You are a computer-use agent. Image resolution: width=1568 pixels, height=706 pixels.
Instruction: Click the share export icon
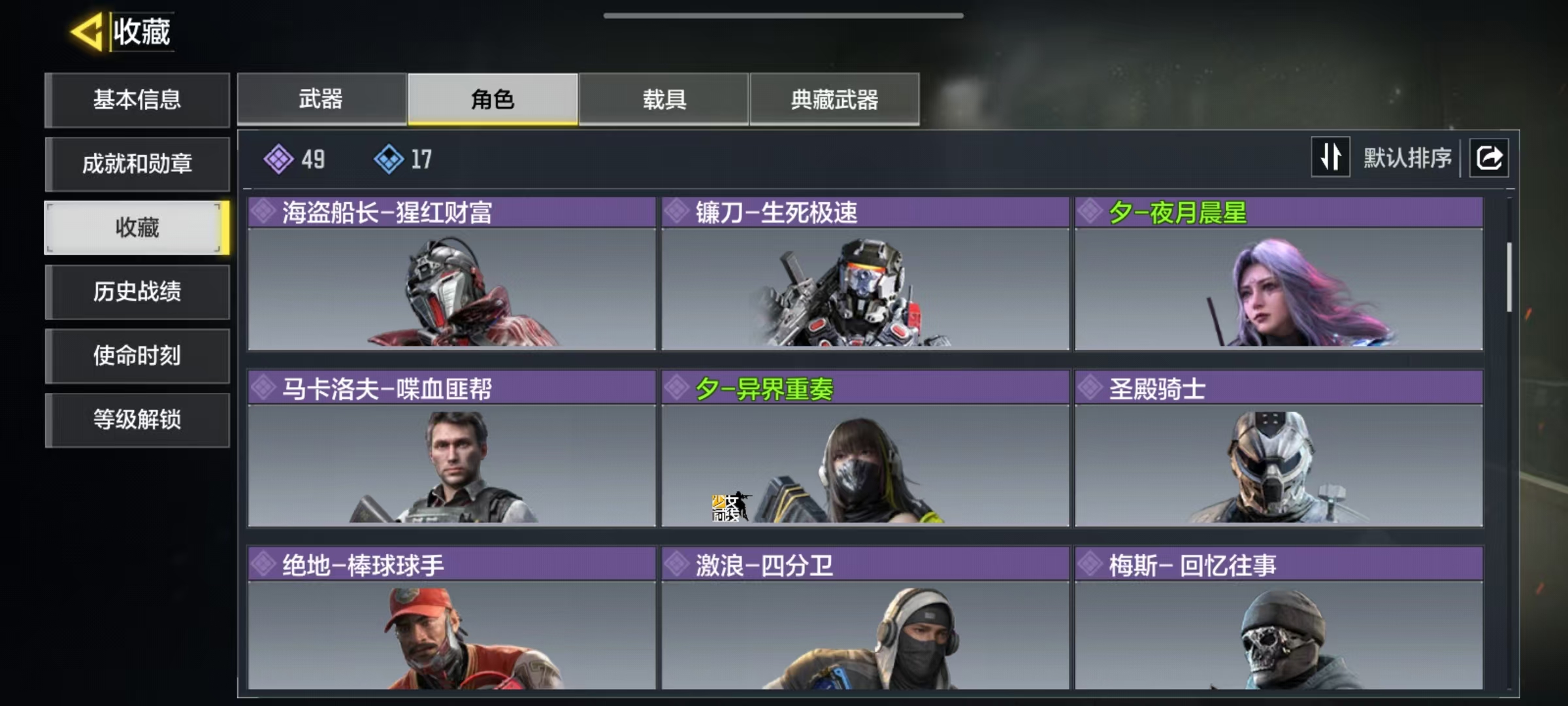(x=1489, y=158)
